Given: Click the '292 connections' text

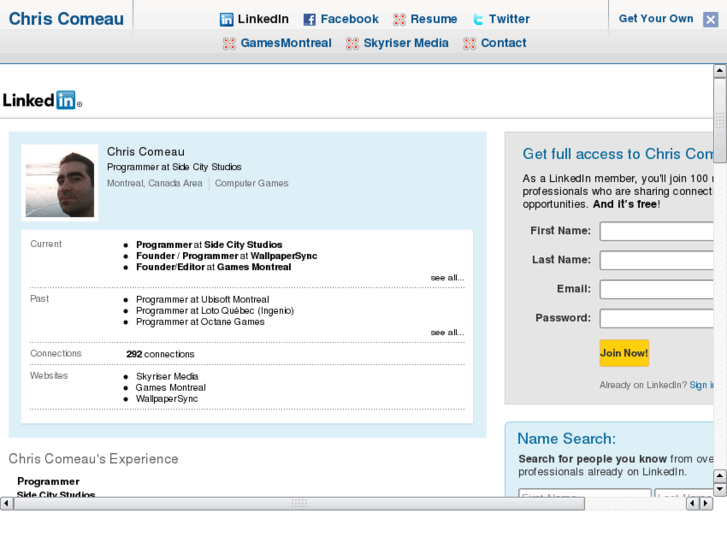Looking at the screenshot, I should (160, 354).
